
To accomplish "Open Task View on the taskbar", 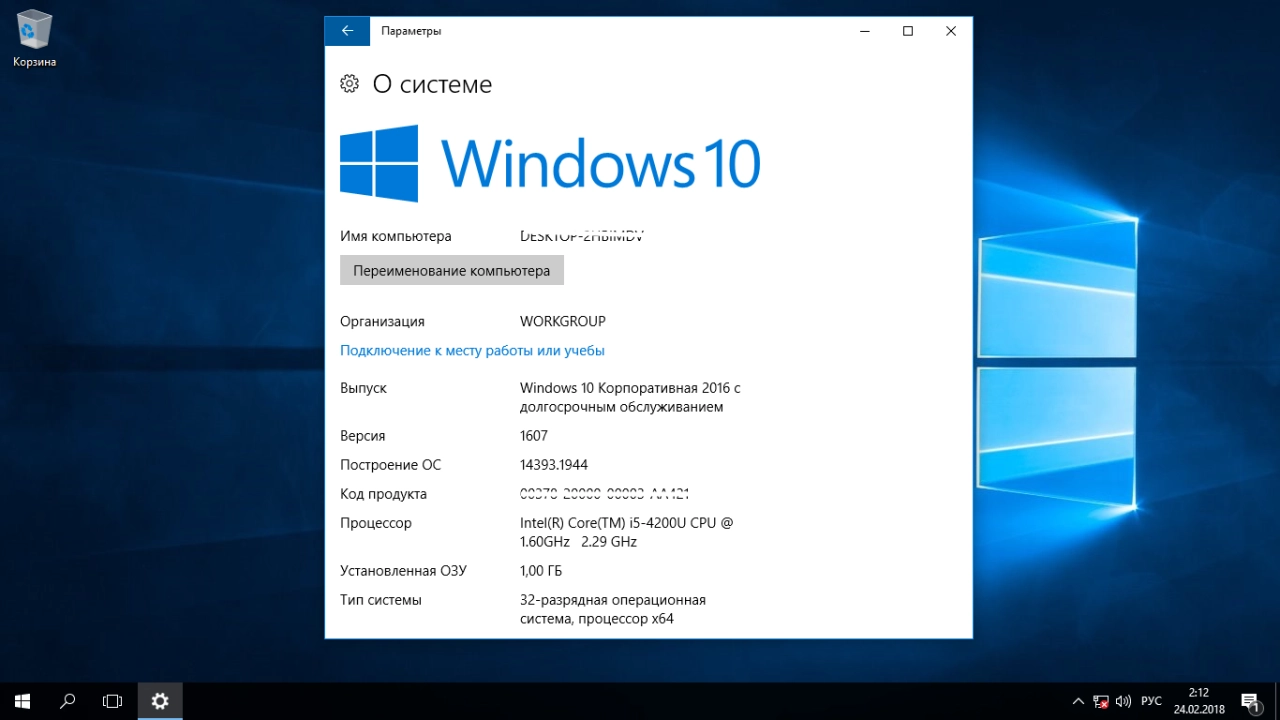I will coord(113,701).
